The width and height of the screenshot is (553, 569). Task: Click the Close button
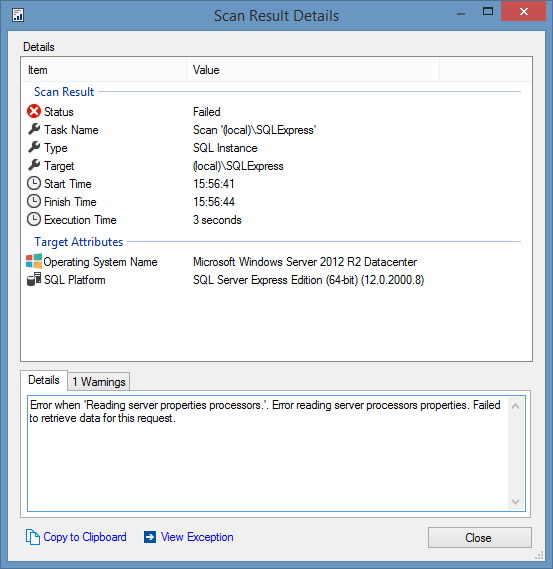[480, 537]
